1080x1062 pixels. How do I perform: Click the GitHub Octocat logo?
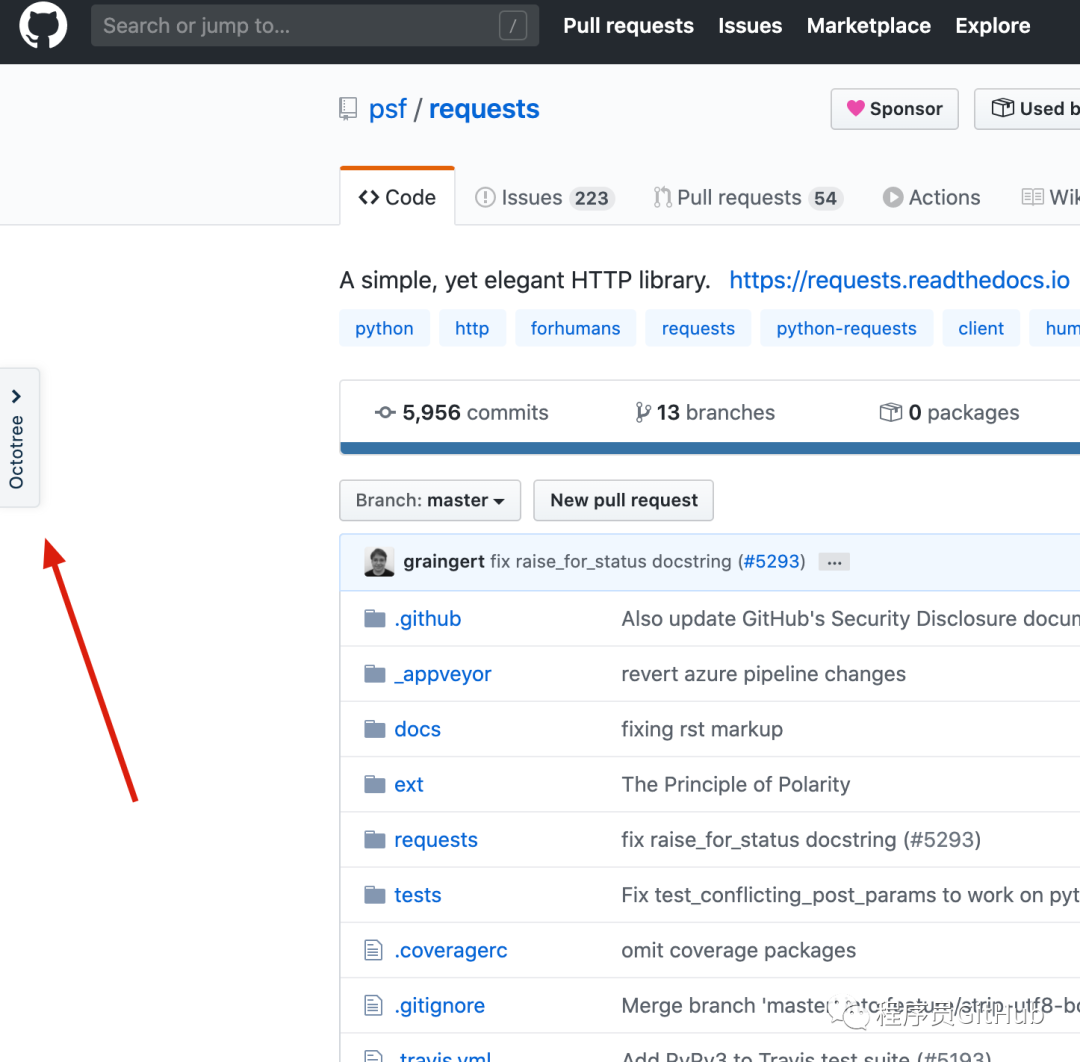click(x=43, y=25)
